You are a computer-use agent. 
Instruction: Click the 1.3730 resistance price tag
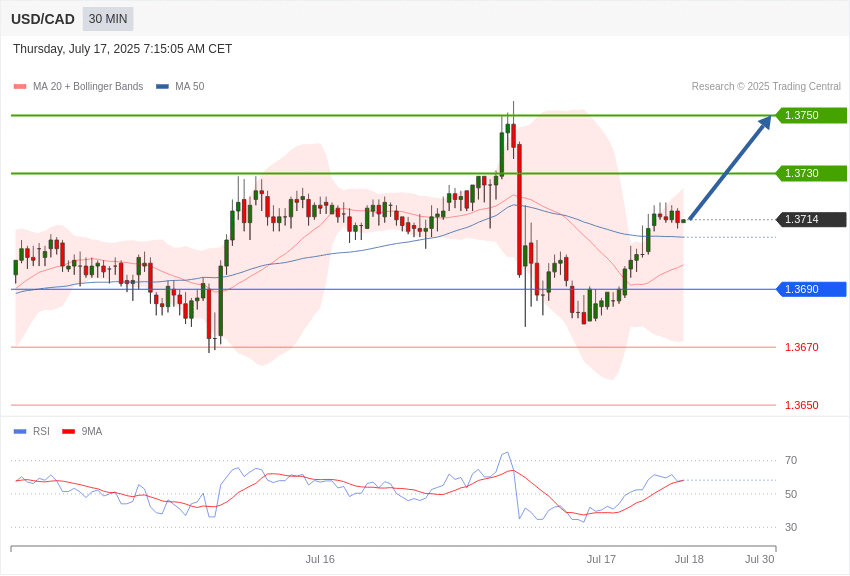pyautogui.click(x=809, y=173)
